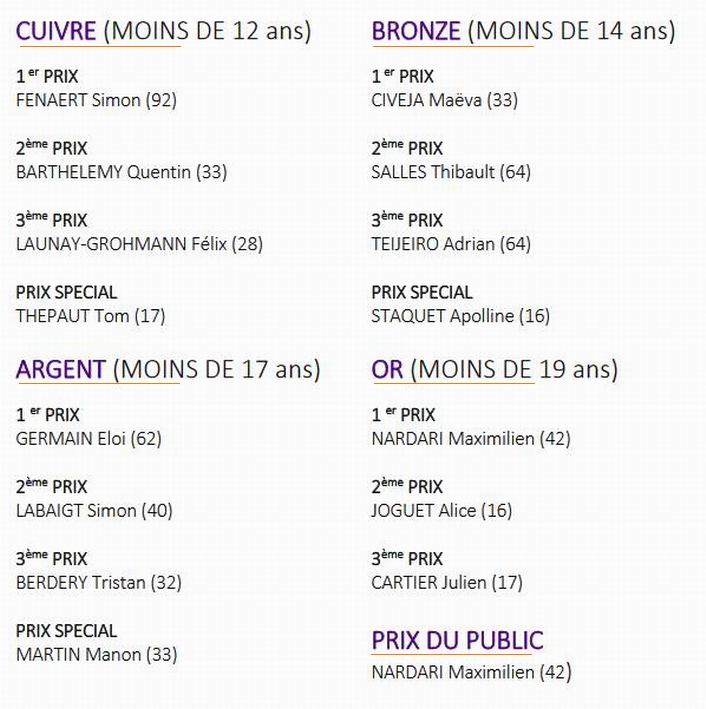This screenshot has height=709, width=706.
Task: Click on LABAIGT Simon name
Action: point(94,510)
